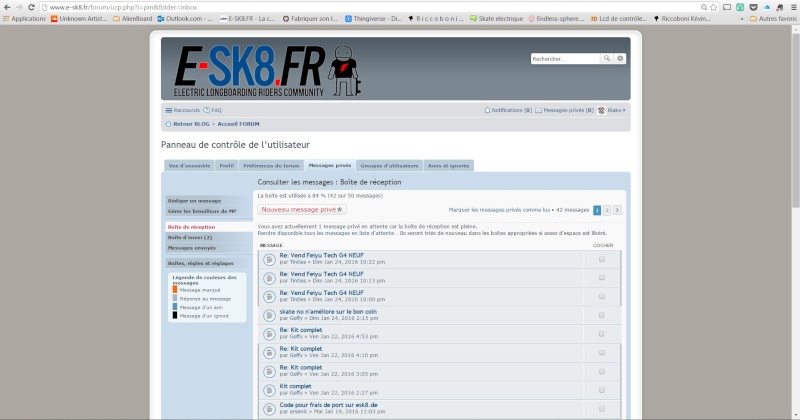Select Boîte de réception folder

click(208, 227)
